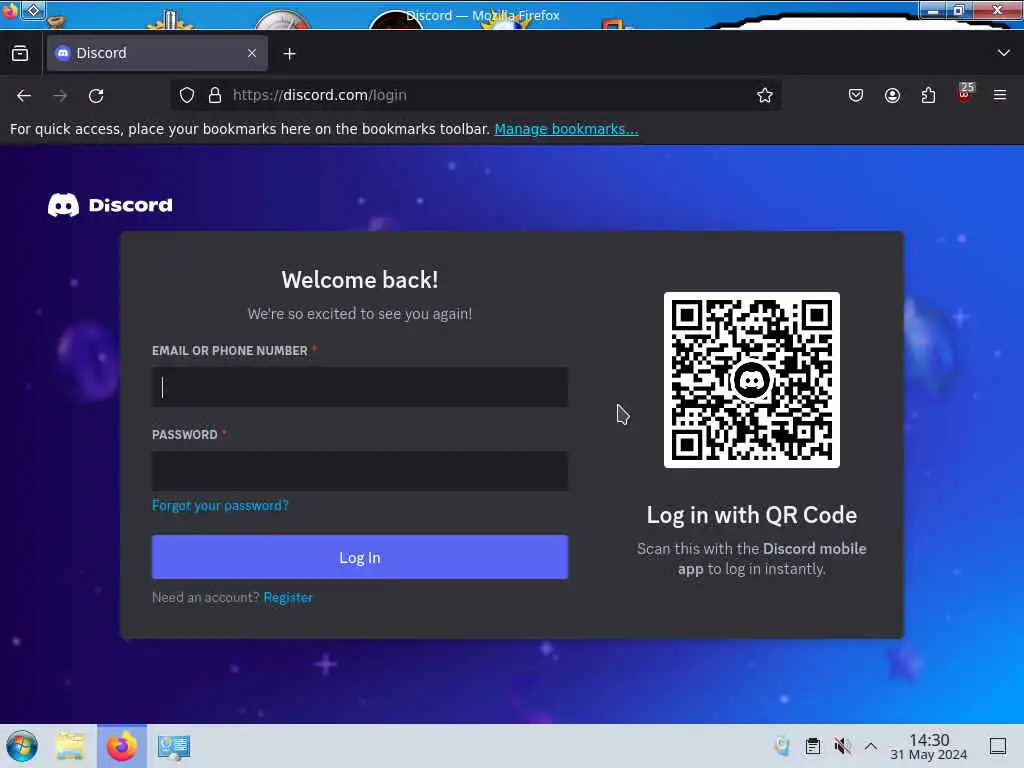Open the clock showing 14:30
Screen dimensions: 1024x768
click(x=929, y=746)
